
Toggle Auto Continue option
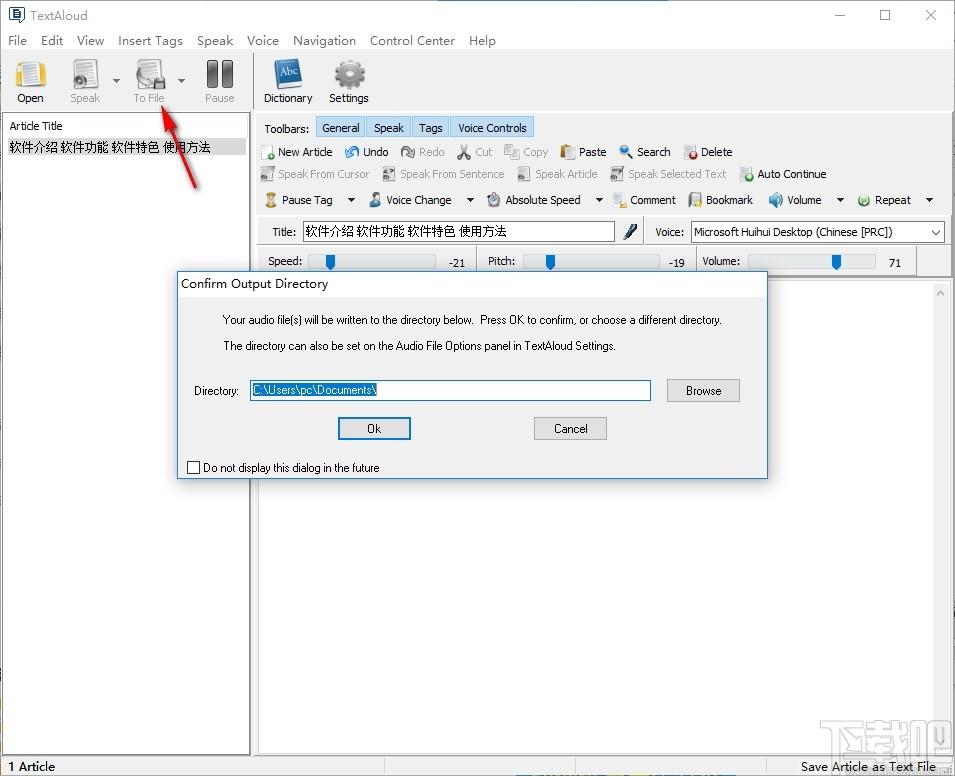coord(783,174)
